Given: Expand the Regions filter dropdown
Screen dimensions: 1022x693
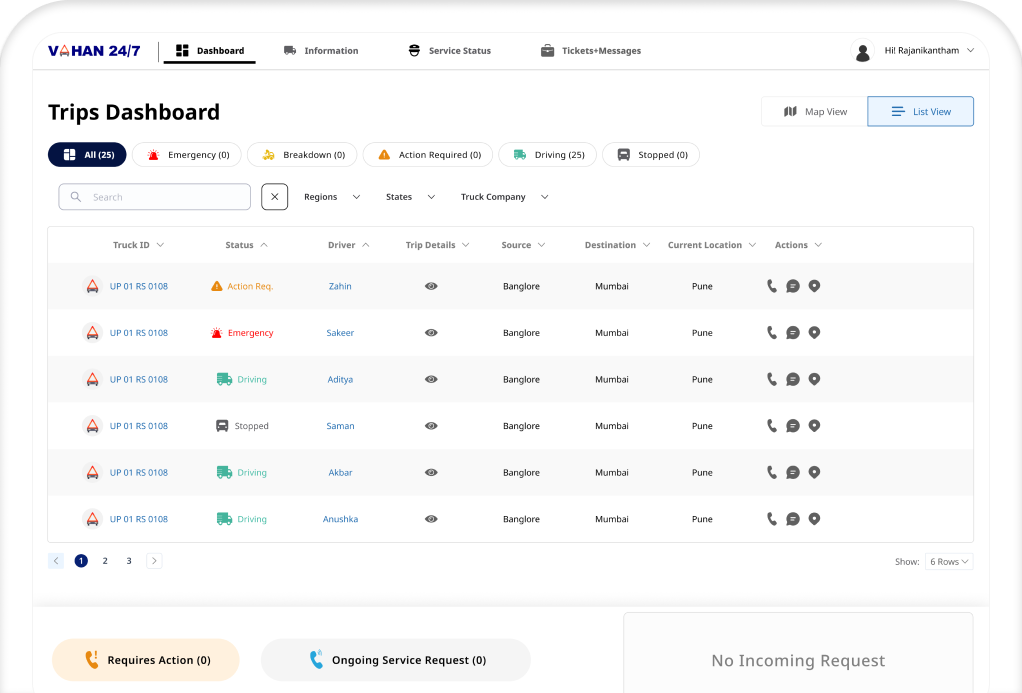Looking at the screenshot, I should pos(332,197).
